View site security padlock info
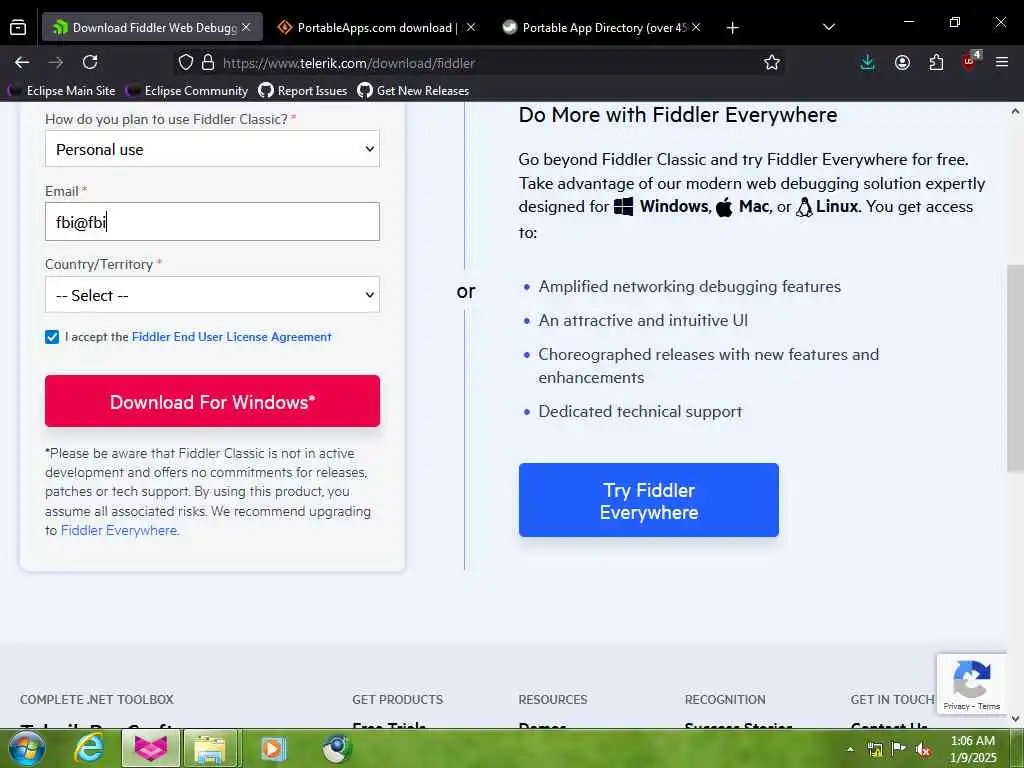This screenshot has height=768, width=1024. pos(208,63)
